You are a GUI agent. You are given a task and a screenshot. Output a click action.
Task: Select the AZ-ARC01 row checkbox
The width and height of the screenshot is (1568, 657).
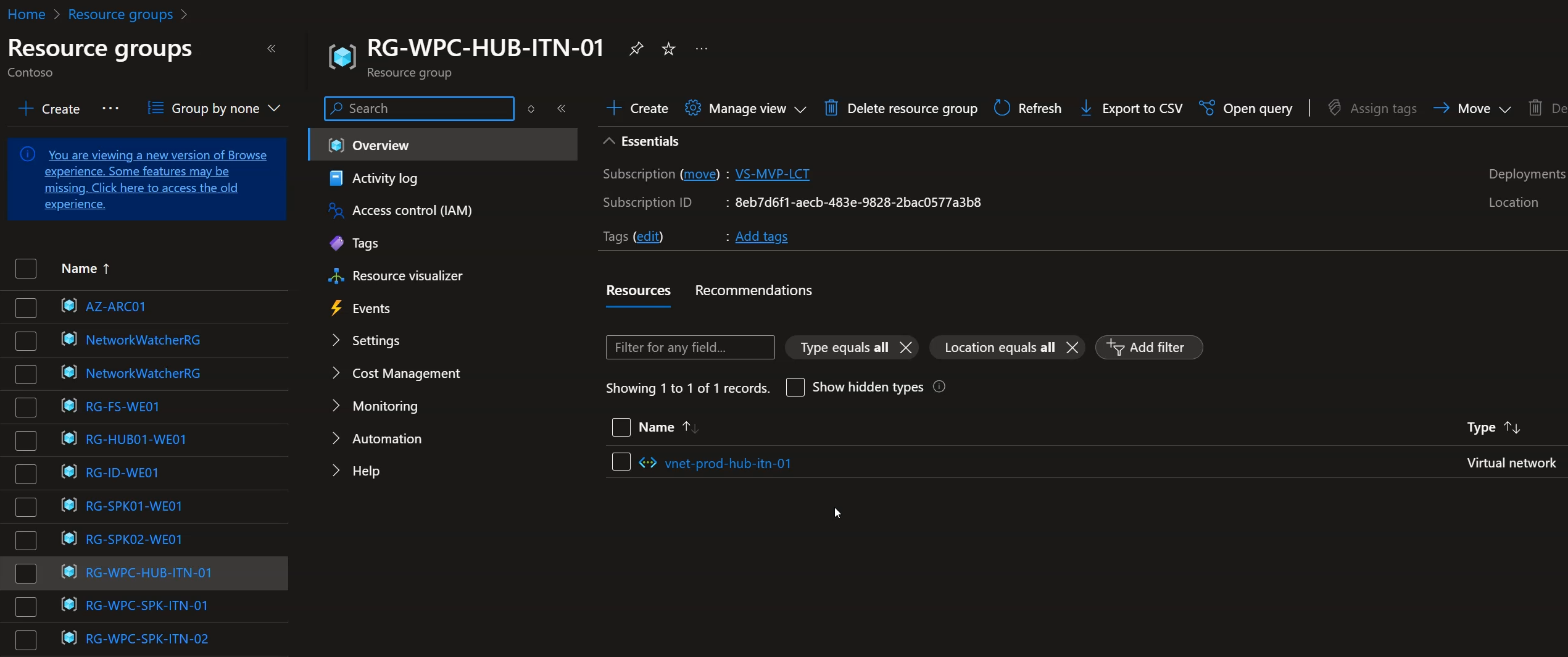click(x=26, y=307)
